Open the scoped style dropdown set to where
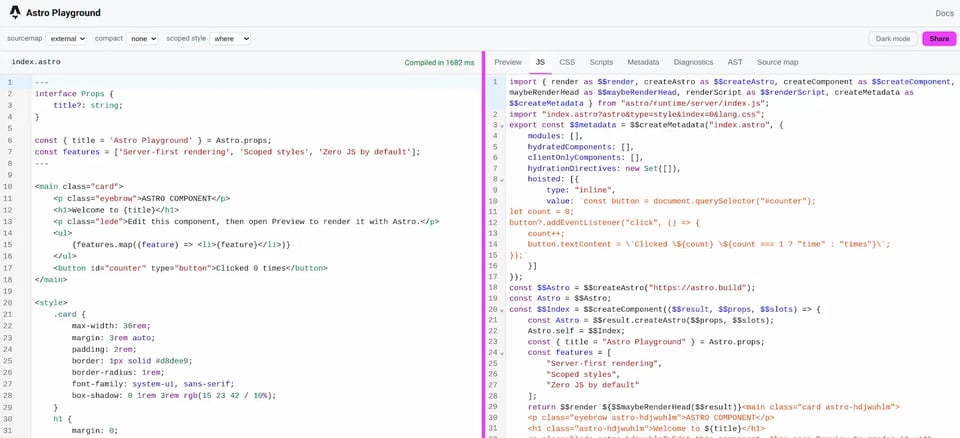960x438 pixels. pos(230,39)
